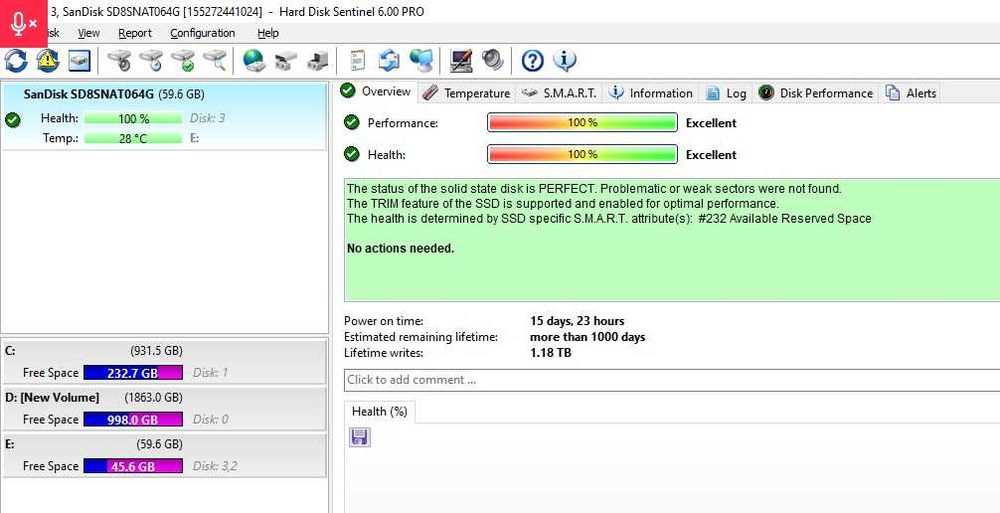Click the 'Estimated remaining lifetime:' label

(421, 337)
